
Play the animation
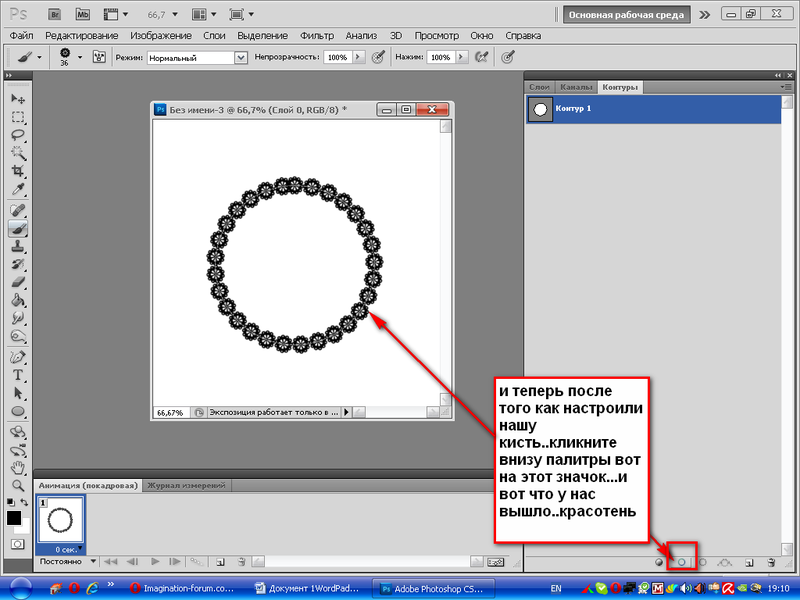(x=155, y=562)
